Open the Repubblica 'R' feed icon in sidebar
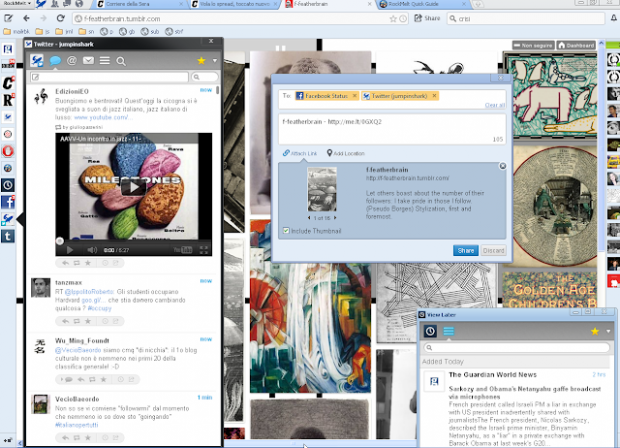Viewport: 620px width, 448px height. 8,100
